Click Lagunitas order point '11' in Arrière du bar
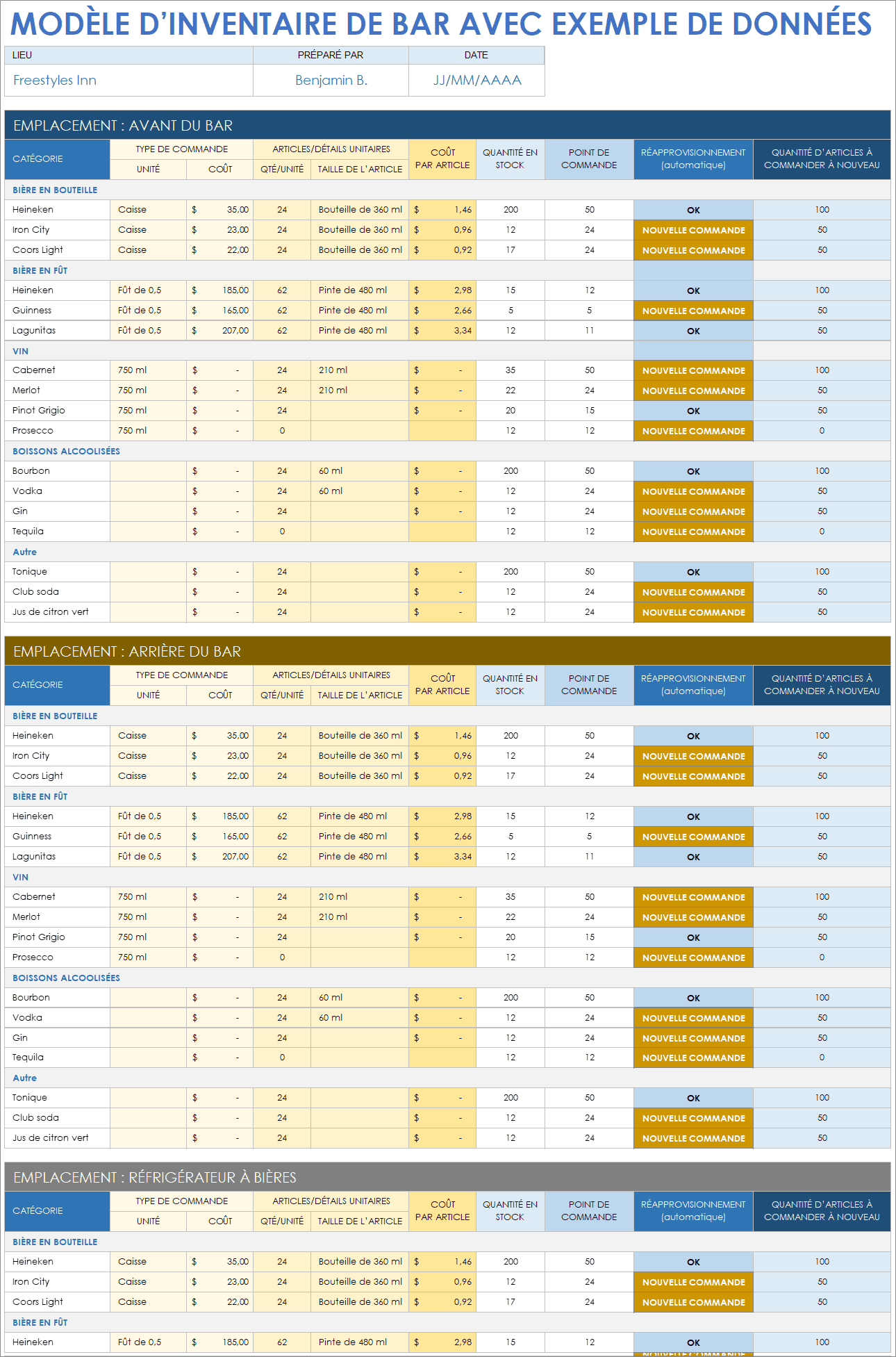 (x=589, y=857)
